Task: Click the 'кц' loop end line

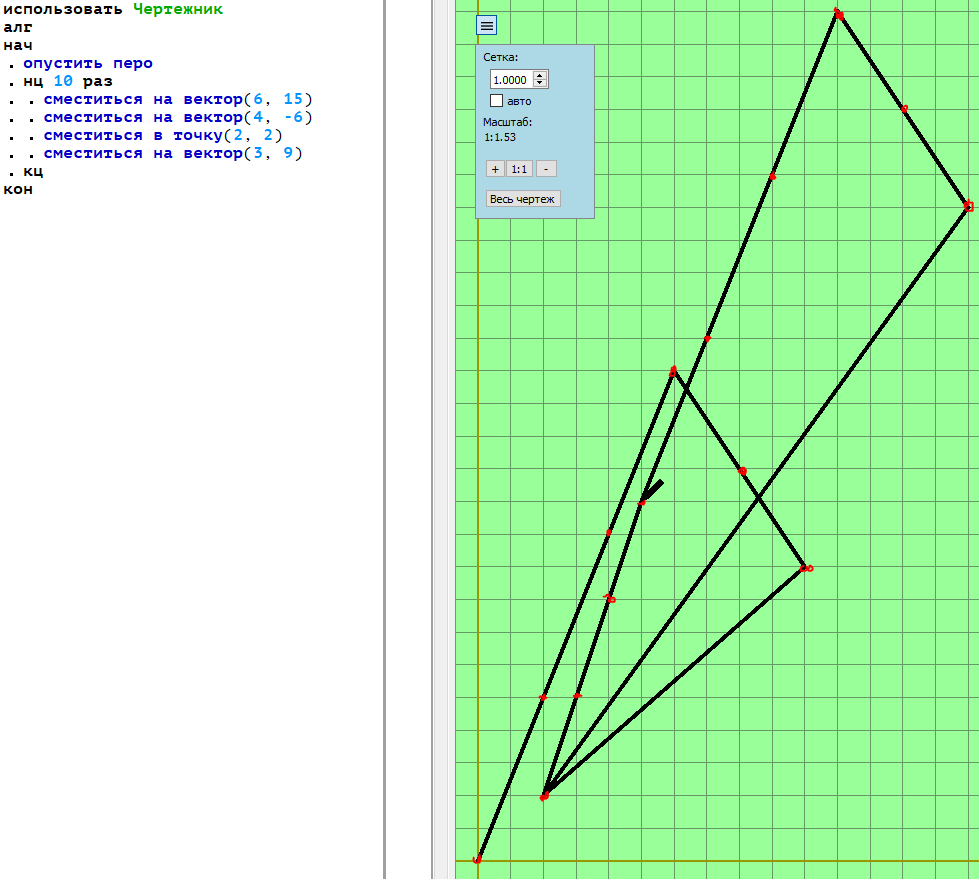Action: tap(33, 171)
